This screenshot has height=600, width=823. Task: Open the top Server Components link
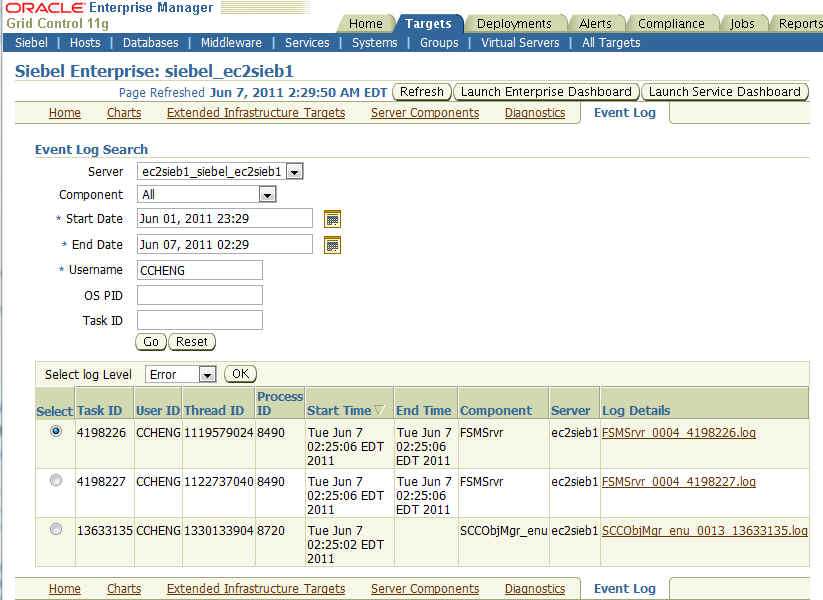(425, 113)
